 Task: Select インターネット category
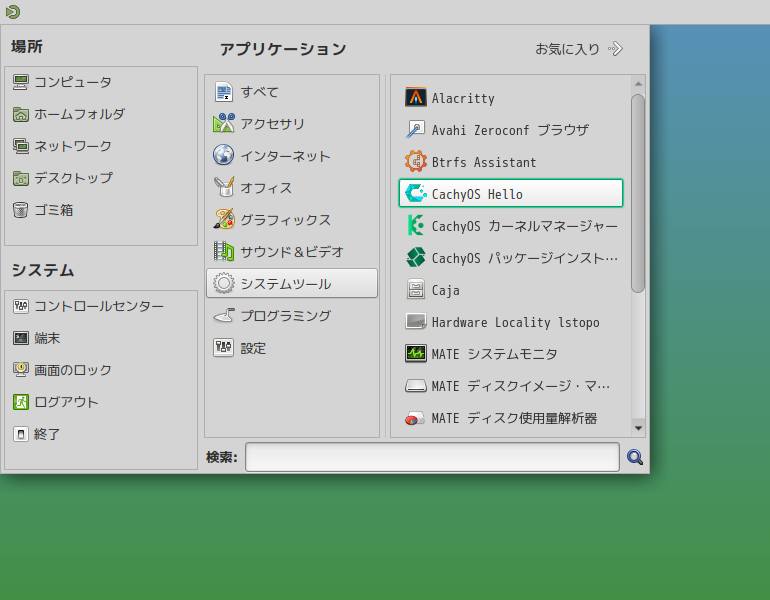pyautogui.click(x=292, y=156)
